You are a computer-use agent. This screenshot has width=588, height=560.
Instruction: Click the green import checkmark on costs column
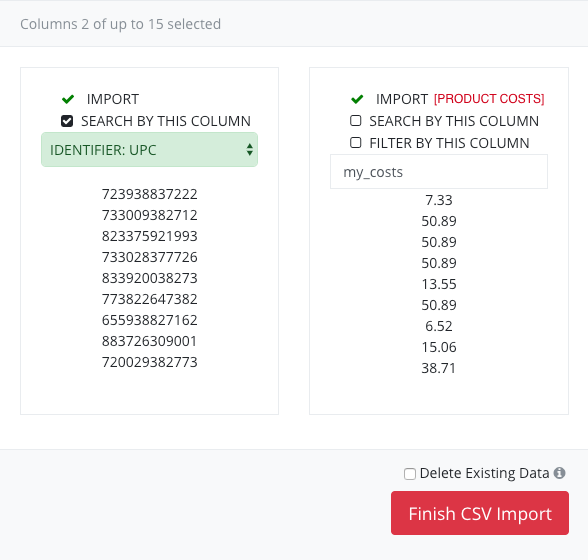pyautogui.click(x=357, y=99)
